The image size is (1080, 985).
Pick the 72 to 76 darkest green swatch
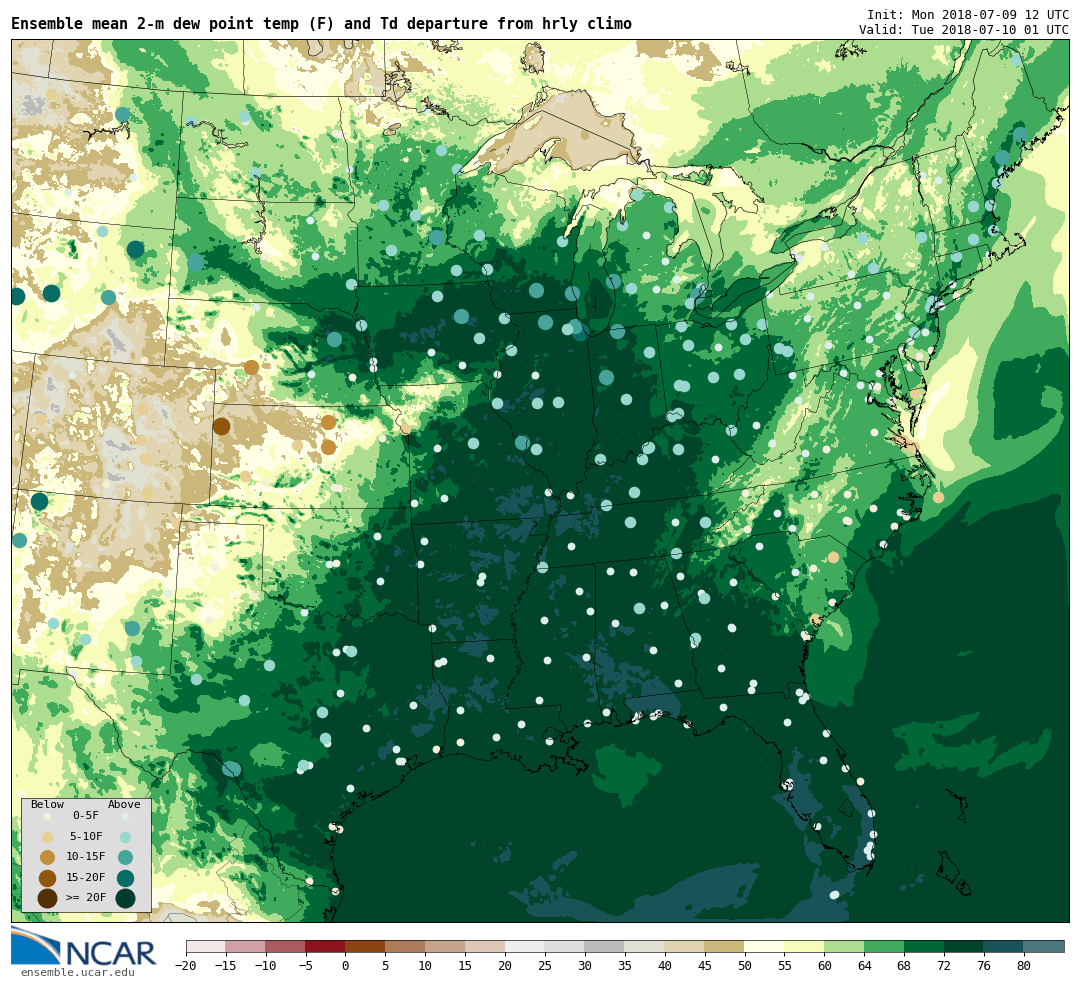pos(965,946)
